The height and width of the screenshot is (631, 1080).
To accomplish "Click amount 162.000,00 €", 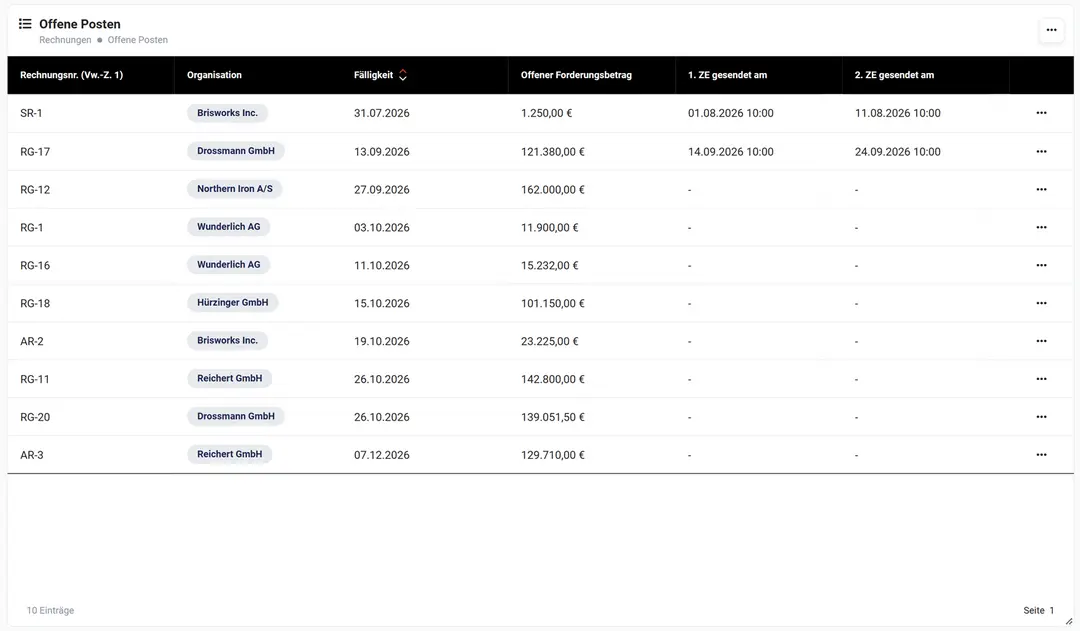I will tap(552, 189).
